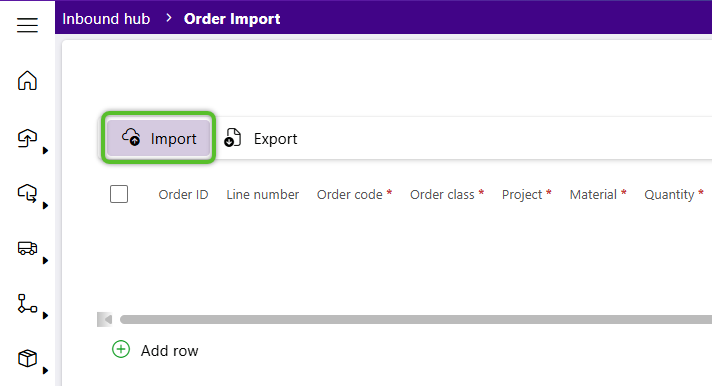Screen dimensions: 712x386
Task: Navigate to Inbound hub breadcrumb
Action: [106, 19]
